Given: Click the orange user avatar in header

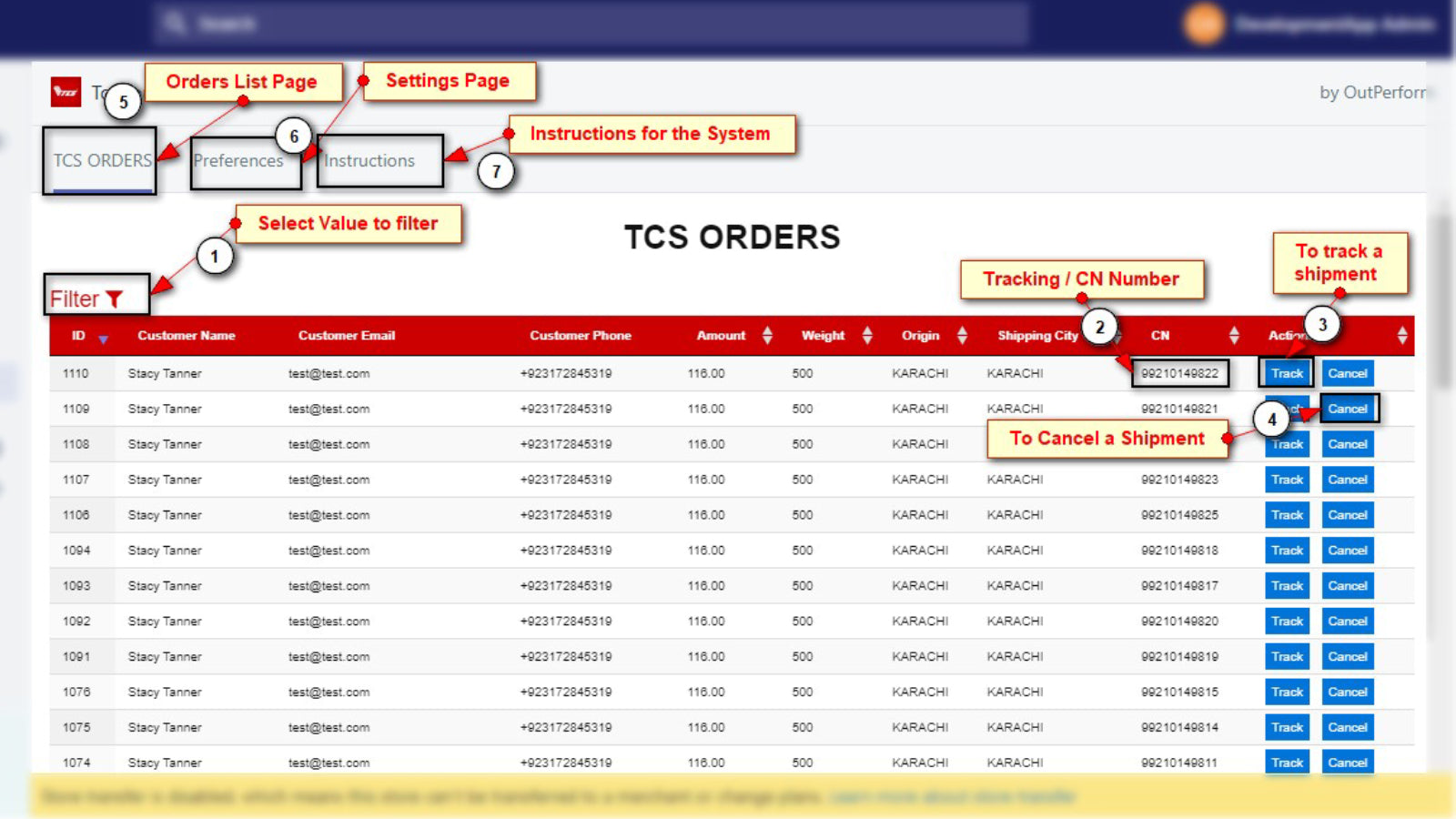Looking at the screenshot, I should (1204, 24).
